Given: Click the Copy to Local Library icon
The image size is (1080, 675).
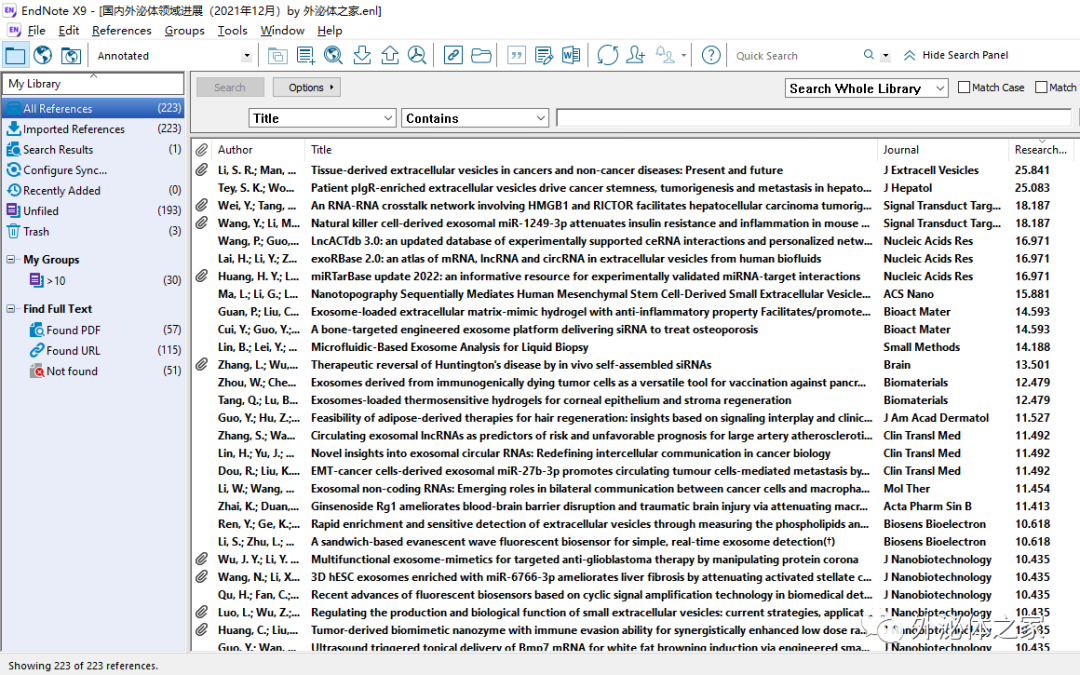Looking at the screenshot, I should [x=278, y=55].
